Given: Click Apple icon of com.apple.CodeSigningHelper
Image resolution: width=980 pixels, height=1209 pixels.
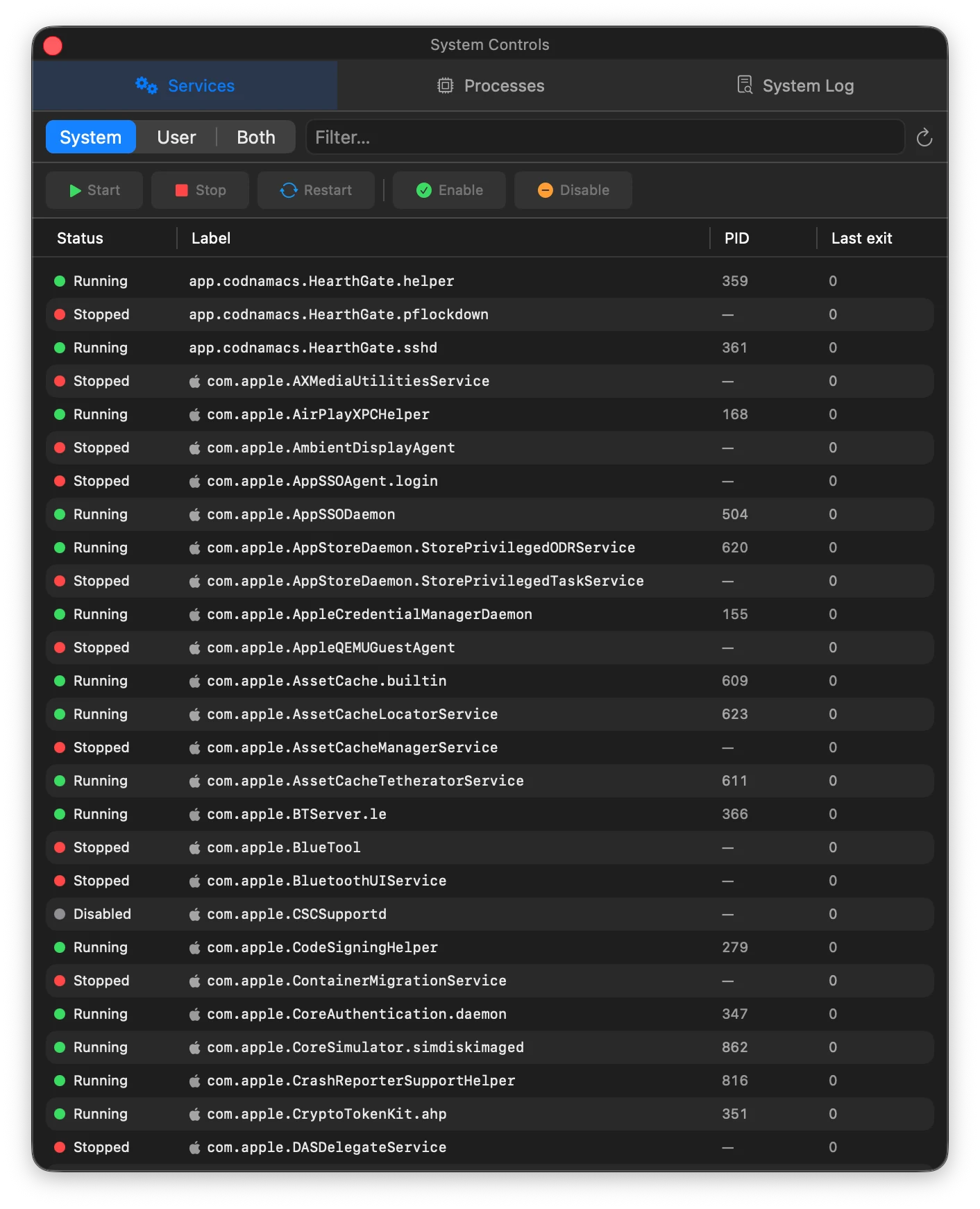Looking at the screenshot, I should [195, 947].
